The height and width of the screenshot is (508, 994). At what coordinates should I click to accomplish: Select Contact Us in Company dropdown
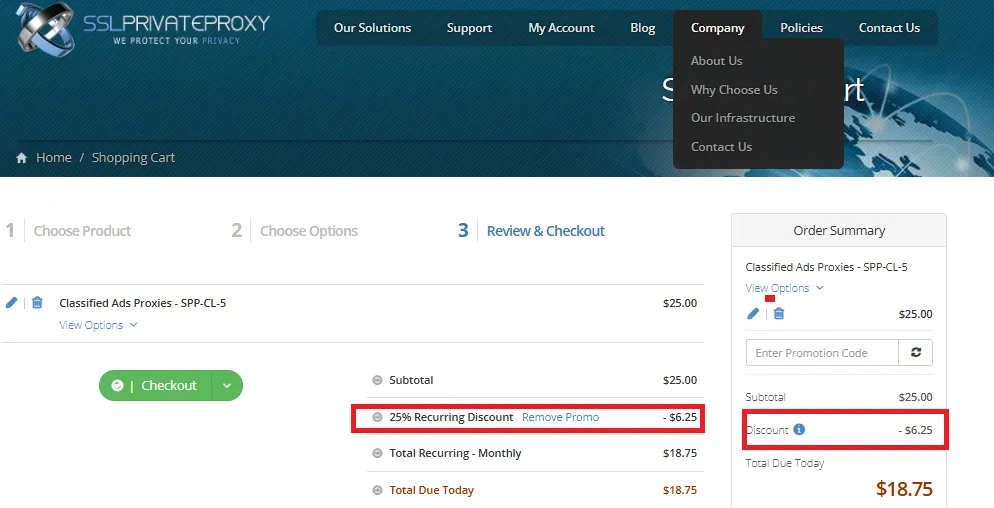721,147
